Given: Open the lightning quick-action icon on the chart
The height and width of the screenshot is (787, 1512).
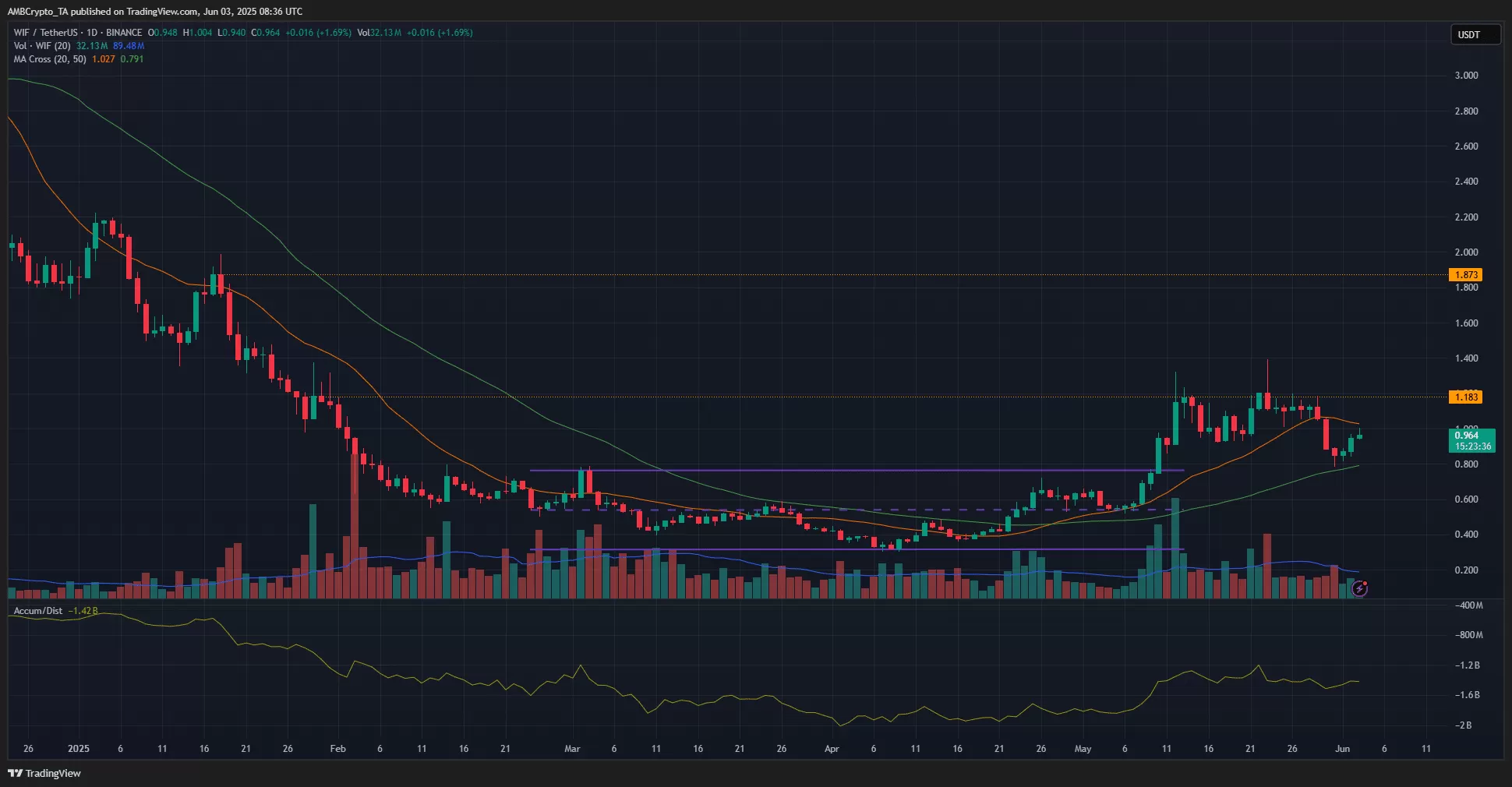Looking at the screenshot, I should coord(1359,589).
